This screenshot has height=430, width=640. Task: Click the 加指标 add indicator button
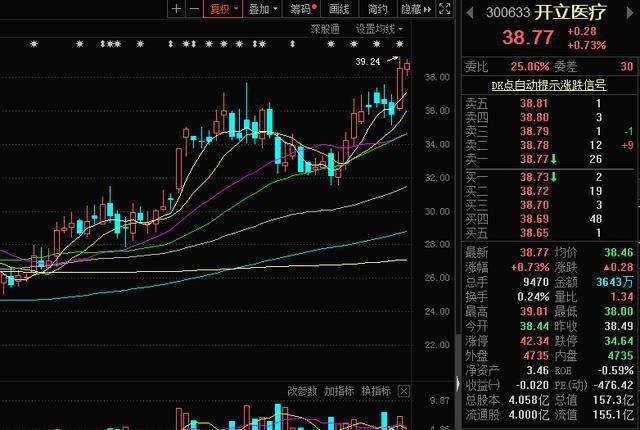pos(339,390)
